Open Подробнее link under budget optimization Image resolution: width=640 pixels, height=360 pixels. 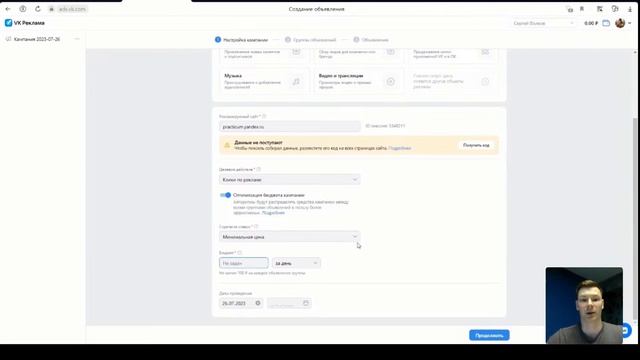tap(273, 213)
